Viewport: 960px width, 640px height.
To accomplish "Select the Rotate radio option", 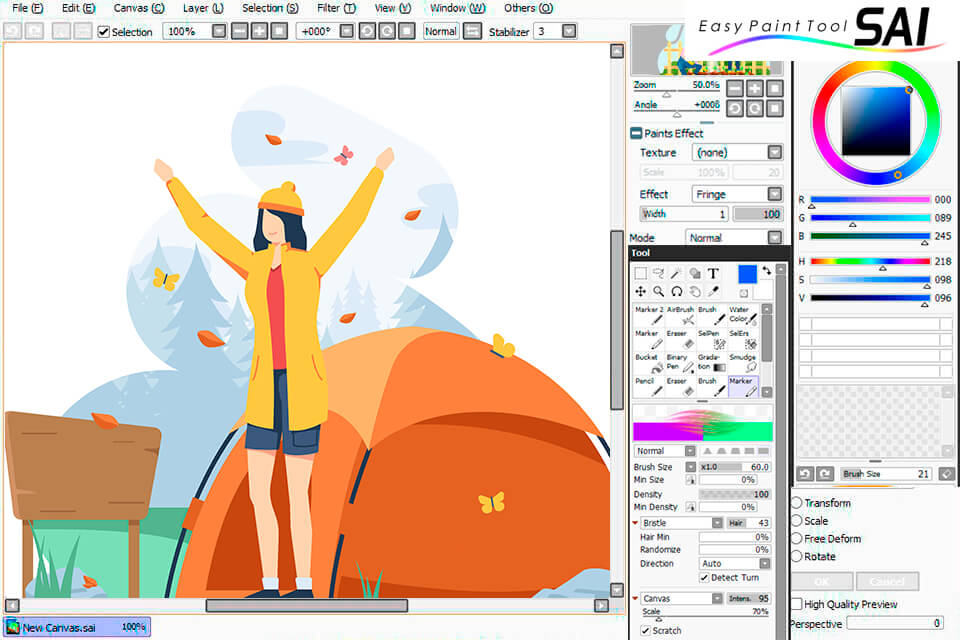I will click(797, 556).
